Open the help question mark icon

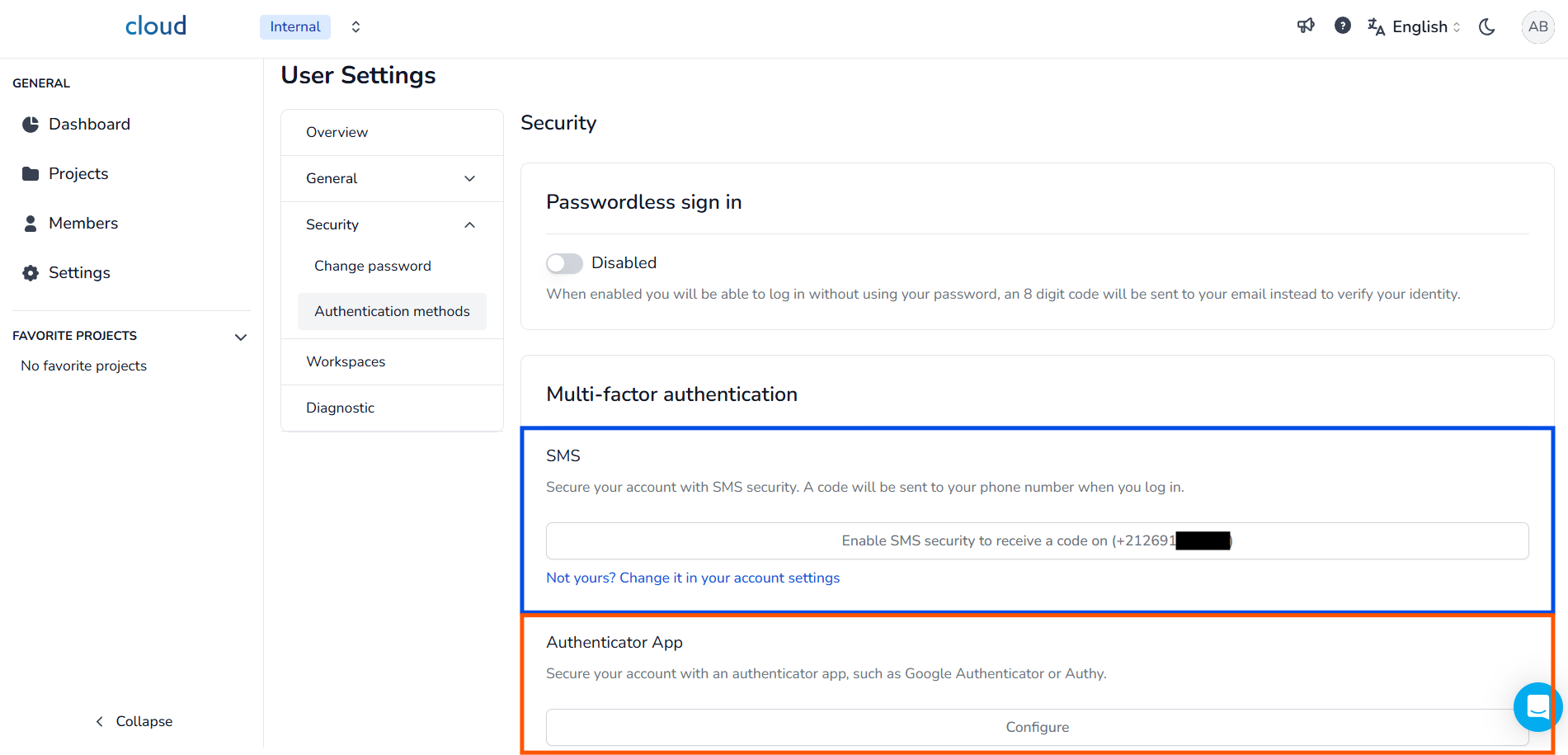[1342, 26]
